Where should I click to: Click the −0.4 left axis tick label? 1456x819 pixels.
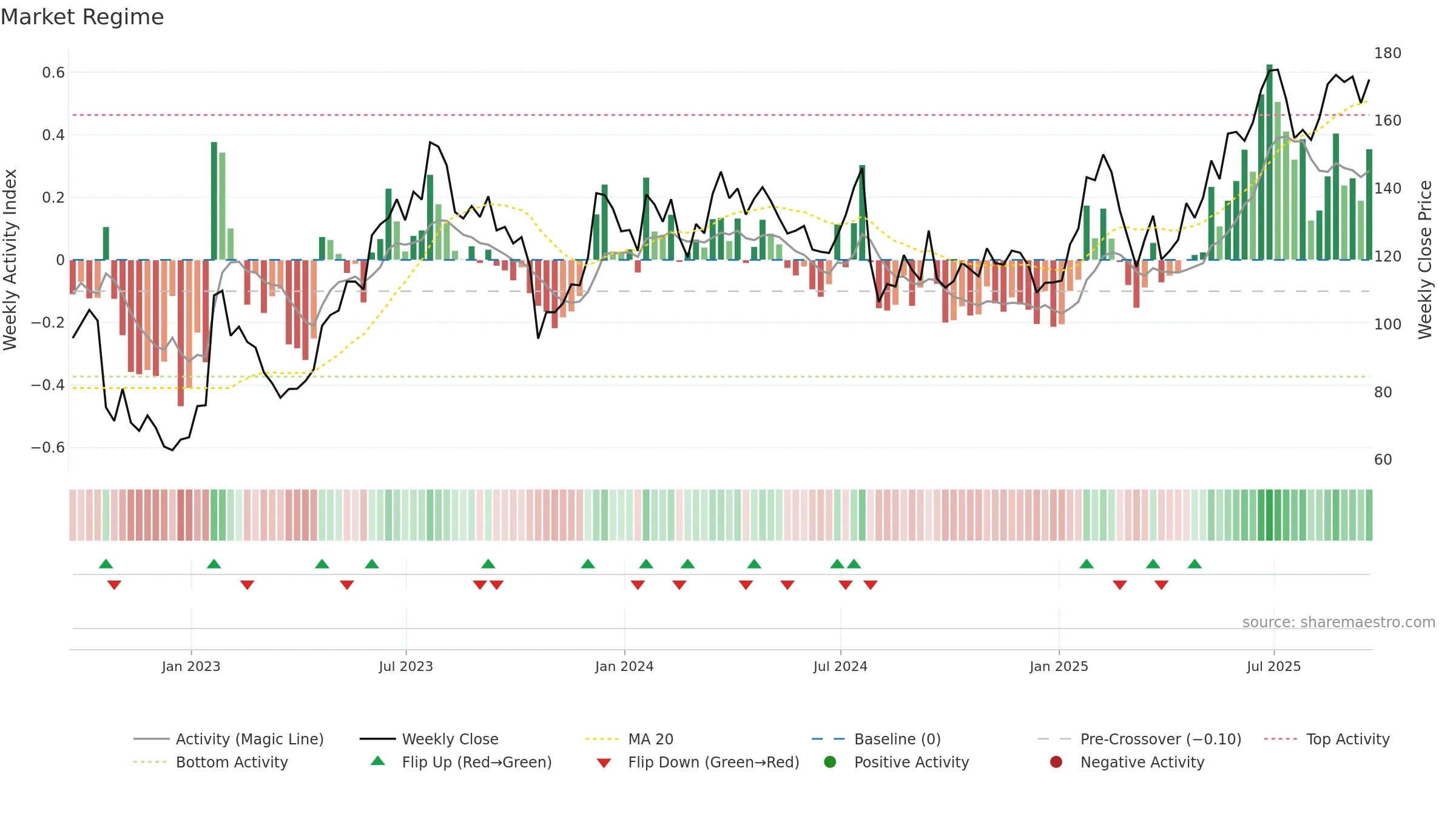(48, 385)
